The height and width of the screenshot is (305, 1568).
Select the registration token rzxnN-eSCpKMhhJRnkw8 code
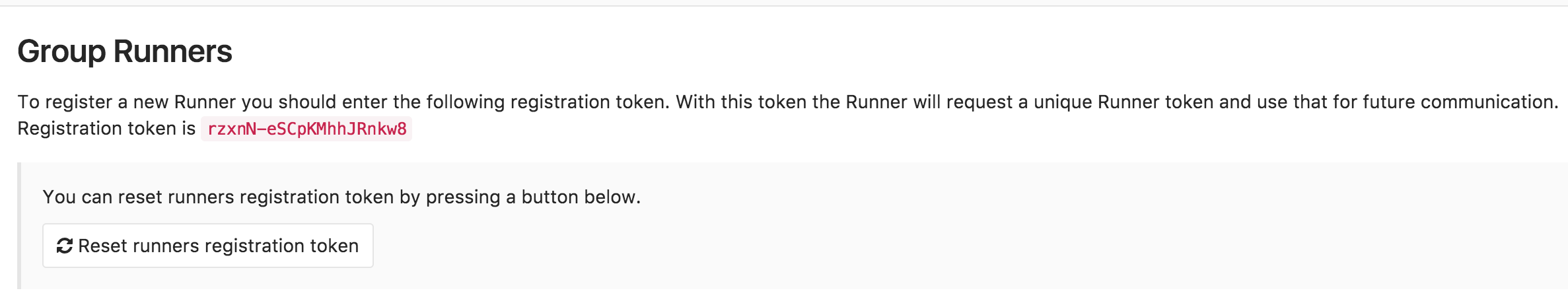[x=306, y=129]
